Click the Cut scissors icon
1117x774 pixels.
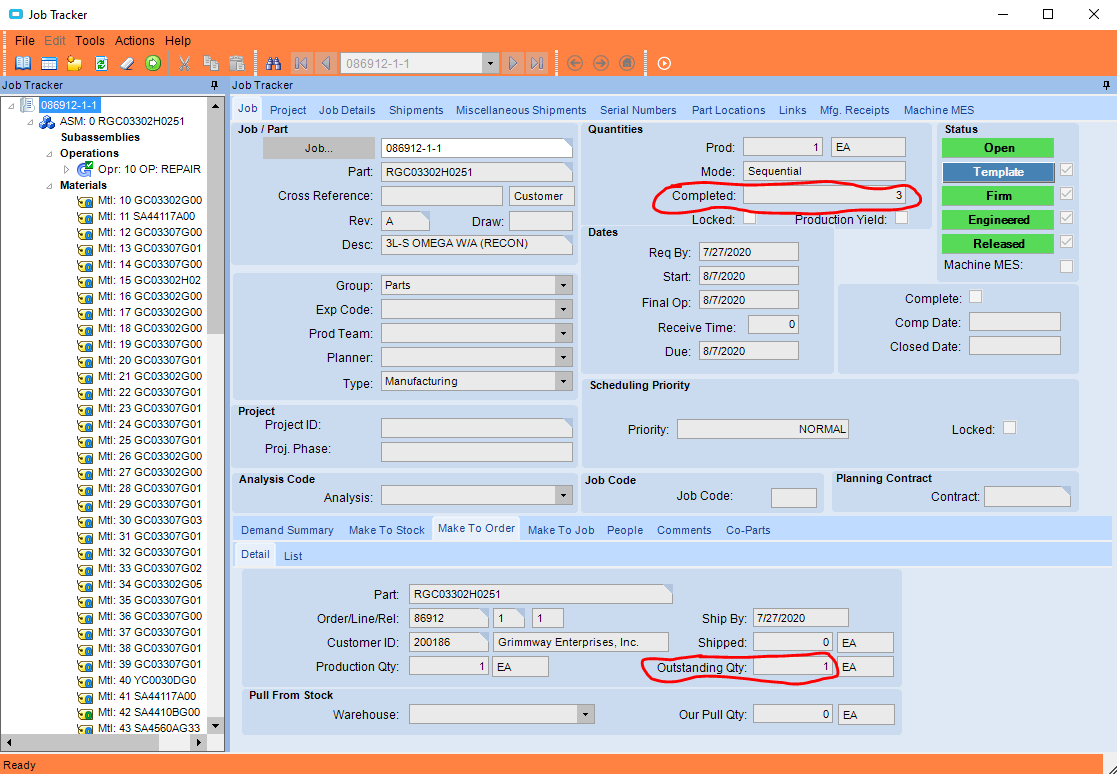tap(185, 63)
